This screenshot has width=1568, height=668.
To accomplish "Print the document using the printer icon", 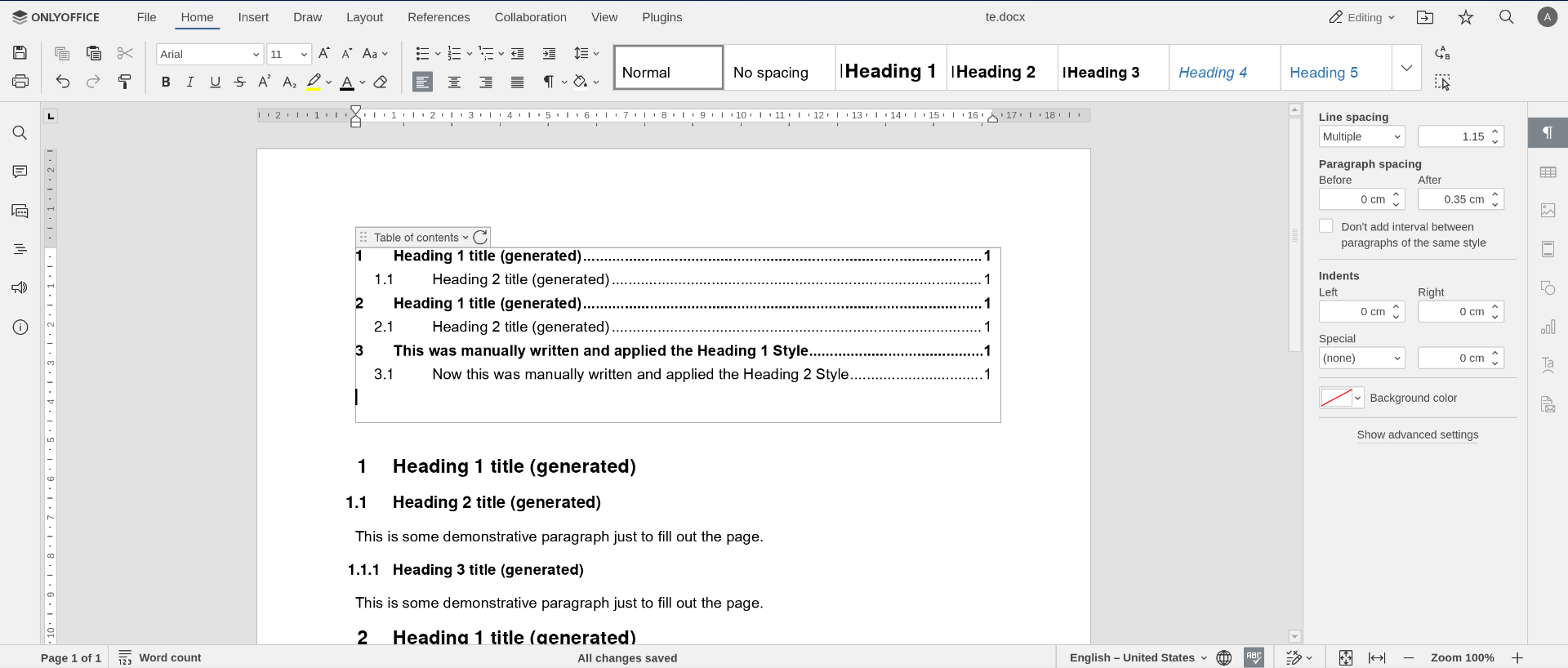I will tap(20, 82).
